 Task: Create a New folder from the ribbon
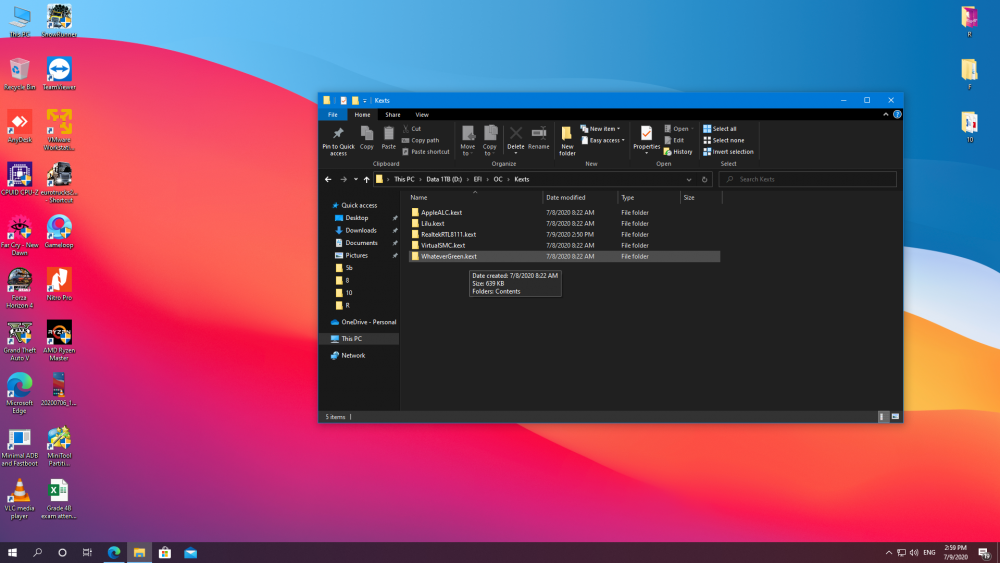(x=567, y=141)
